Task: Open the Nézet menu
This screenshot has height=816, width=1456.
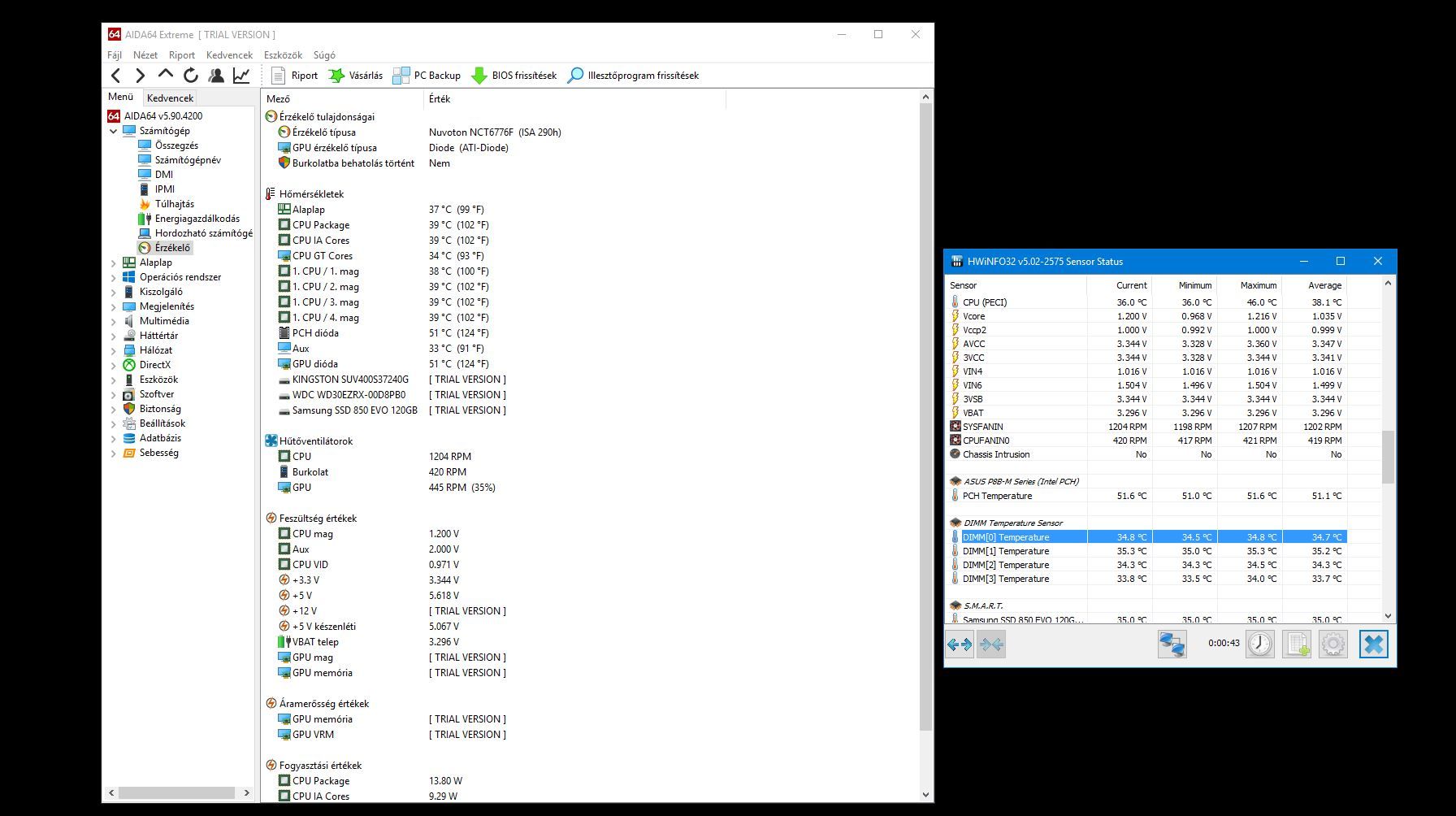Action: (145, 55)
